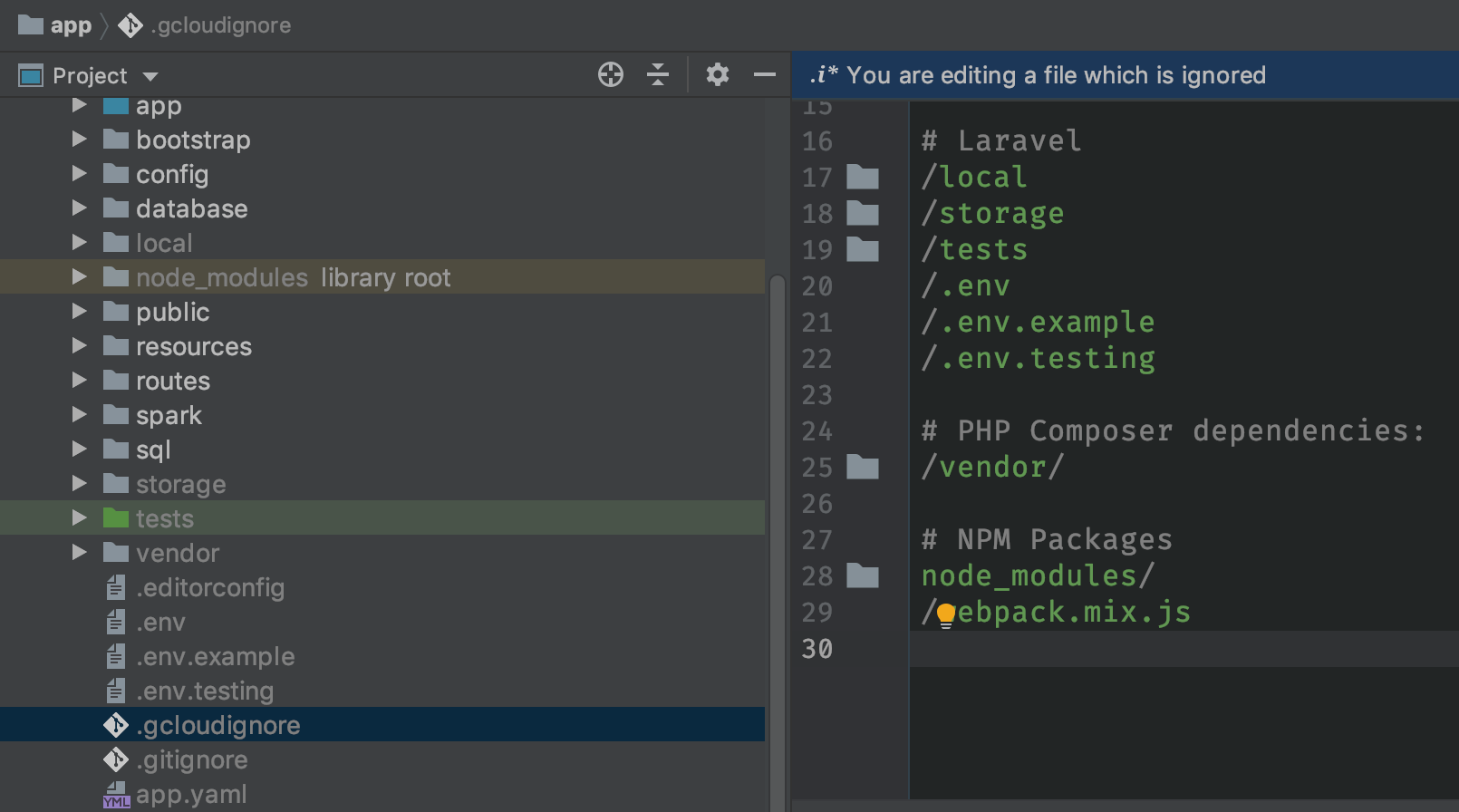Hide the Project panel with minus icon

[765, 74]
